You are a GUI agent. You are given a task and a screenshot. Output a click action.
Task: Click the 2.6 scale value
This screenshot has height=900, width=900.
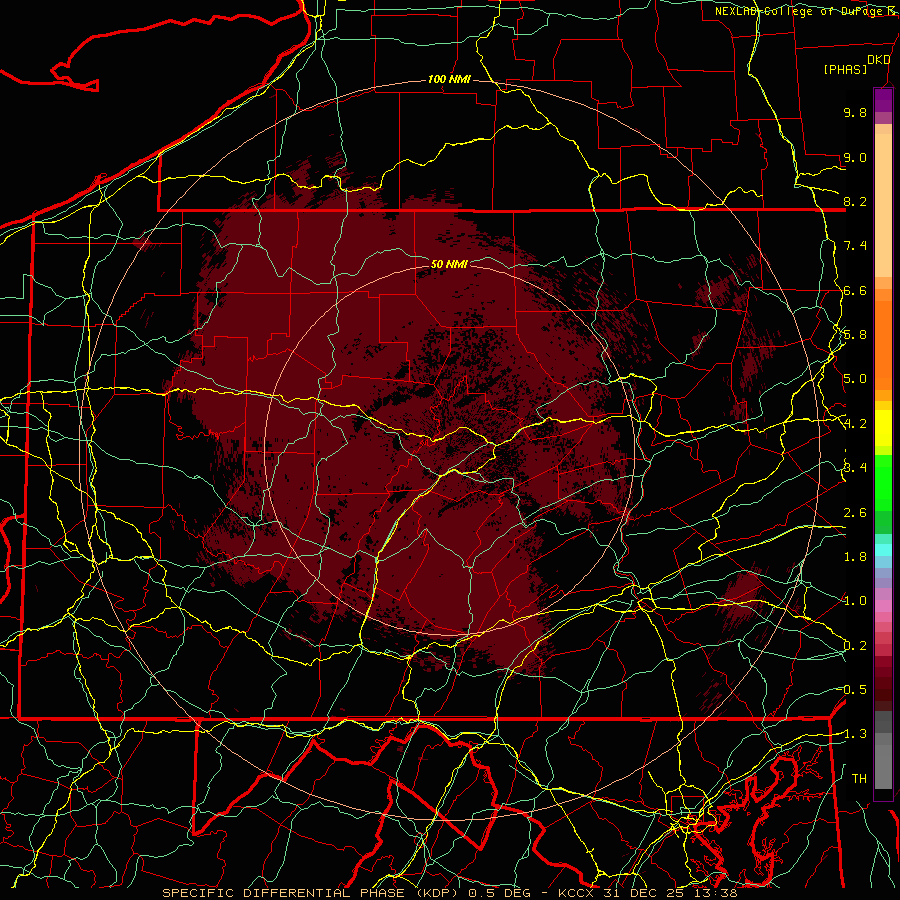point(855,513)
